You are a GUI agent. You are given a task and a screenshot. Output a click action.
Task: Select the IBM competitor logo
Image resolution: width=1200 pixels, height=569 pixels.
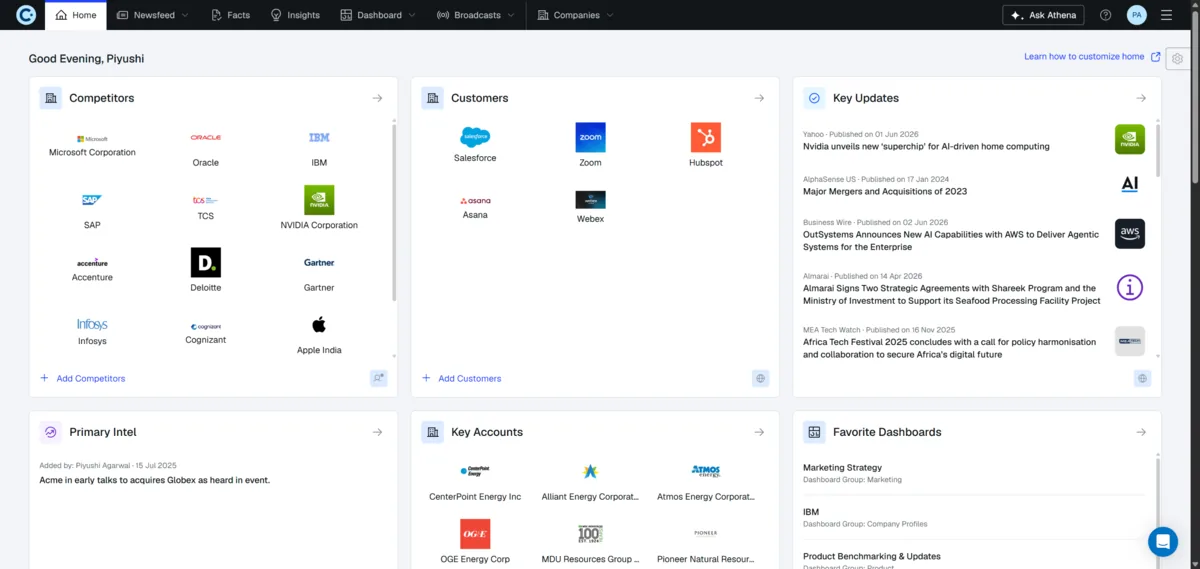319,137
